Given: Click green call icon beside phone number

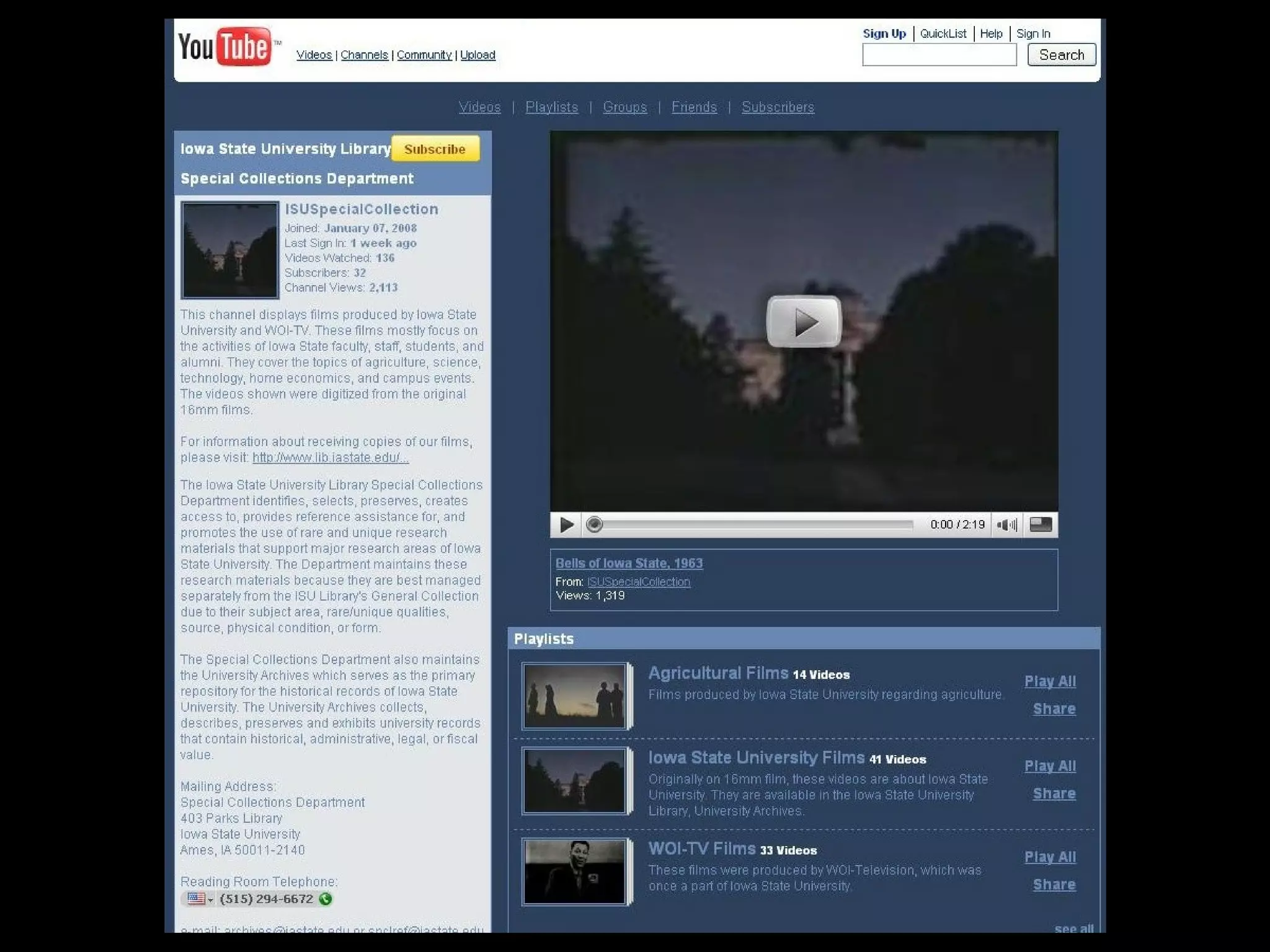Looking at the screenshot, I should coord(326,899).
